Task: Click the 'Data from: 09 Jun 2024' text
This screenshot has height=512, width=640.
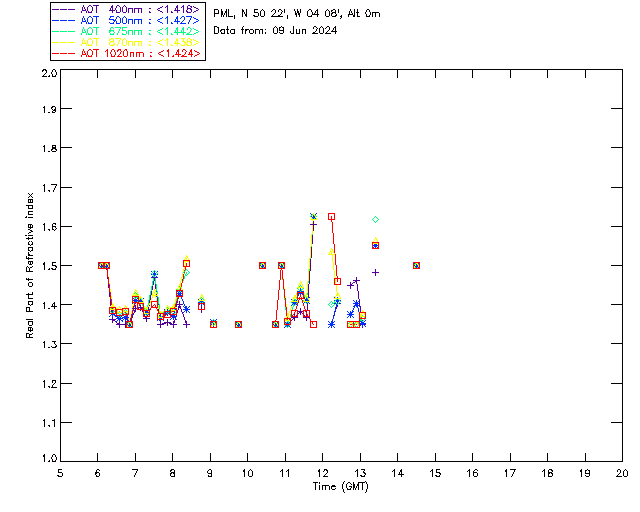Action: point(275,31)
